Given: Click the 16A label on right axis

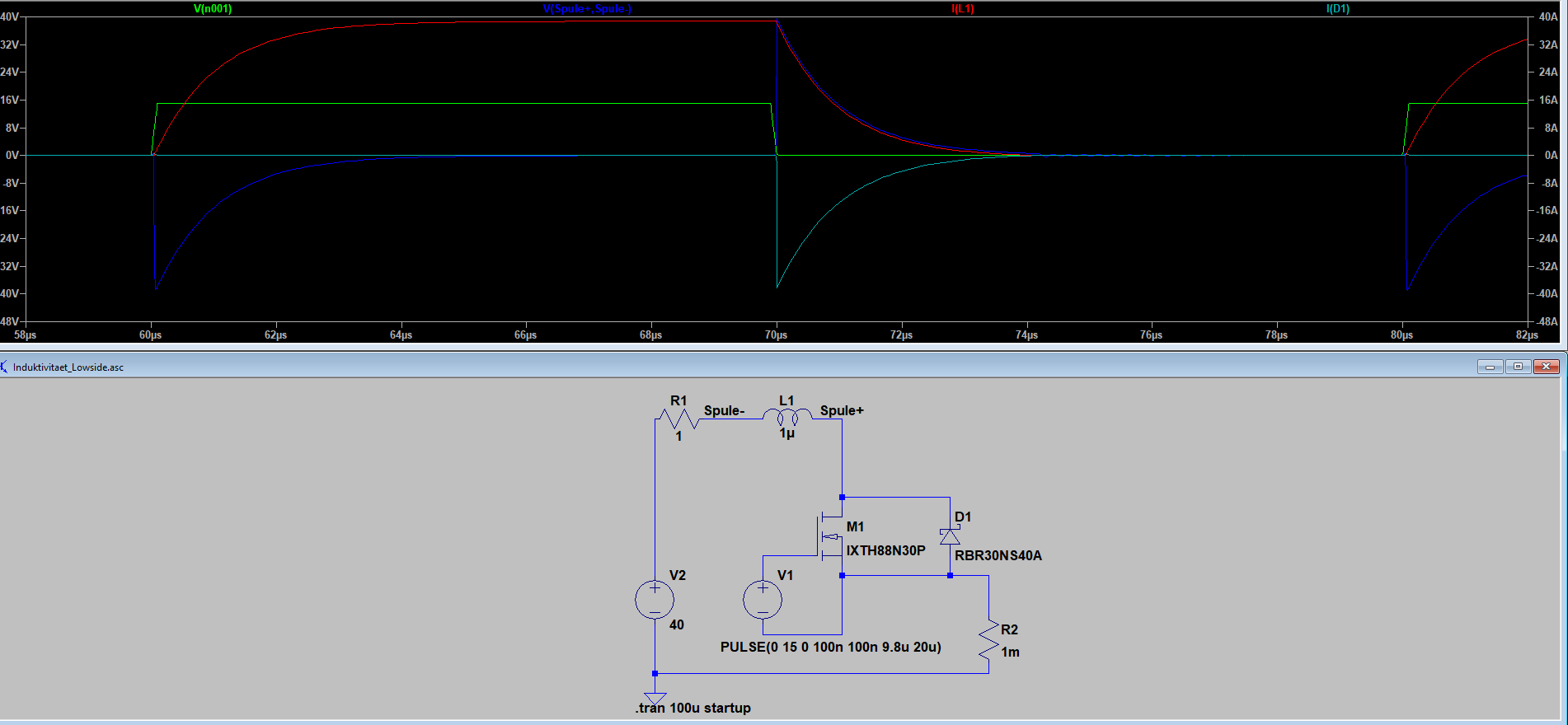Looking at the screenshot, I should (1548, 101).
